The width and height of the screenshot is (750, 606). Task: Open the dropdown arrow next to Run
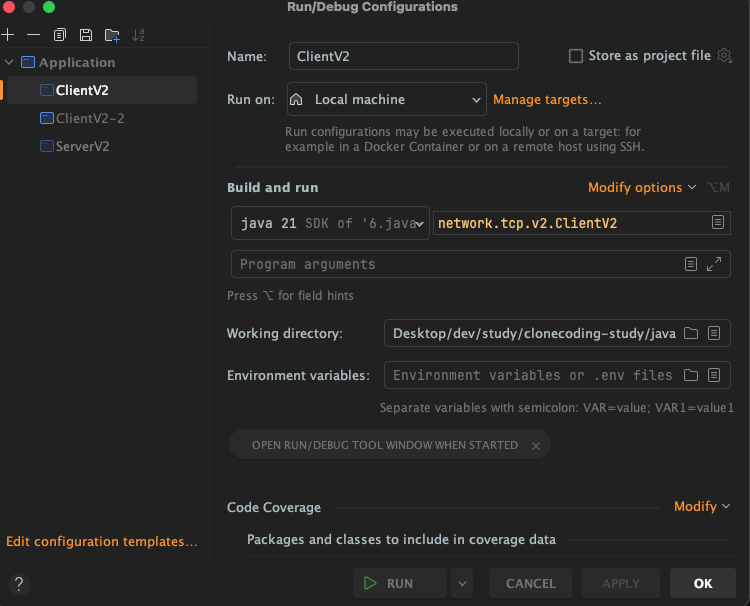pyautogui.click(x=462, y=584)
